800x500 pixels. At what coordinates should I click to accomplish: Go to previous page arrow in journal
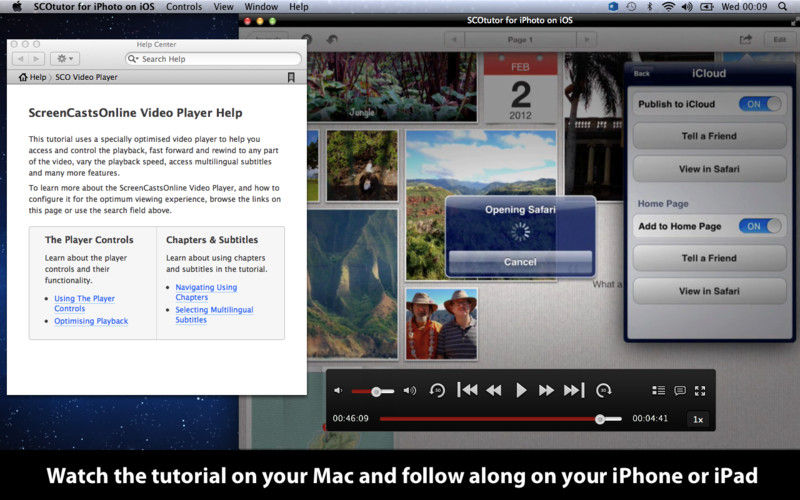[454, 39]
